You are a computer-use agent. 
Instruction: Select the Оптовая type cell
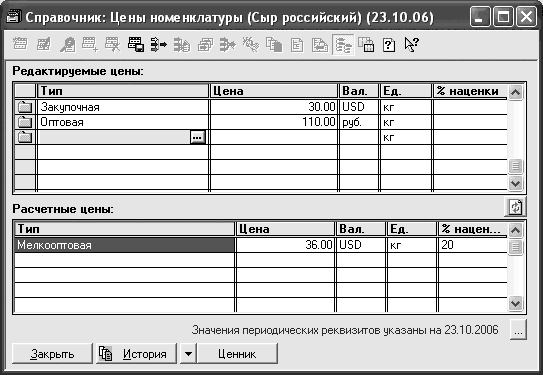coord(123,122)
